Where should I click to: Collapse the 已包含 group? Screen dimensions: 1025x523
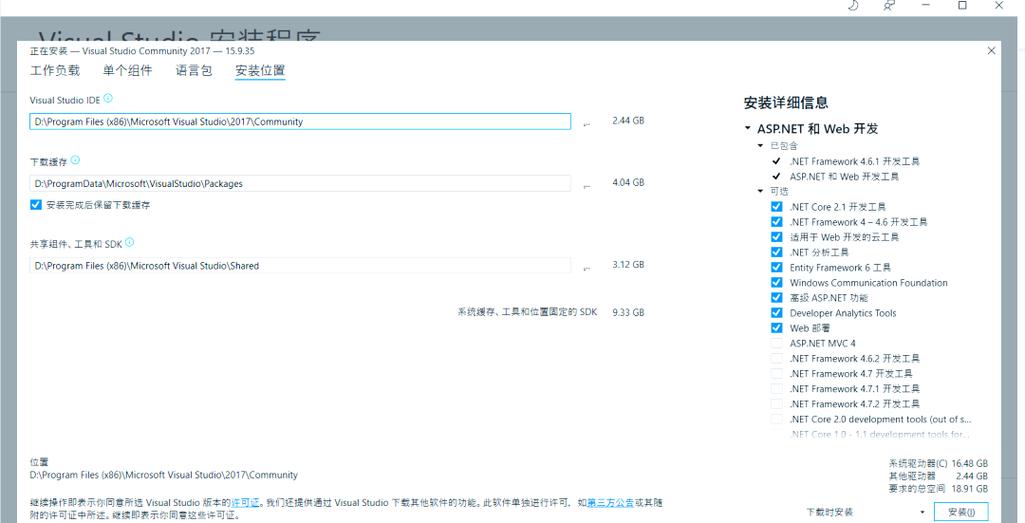[760, 145]
